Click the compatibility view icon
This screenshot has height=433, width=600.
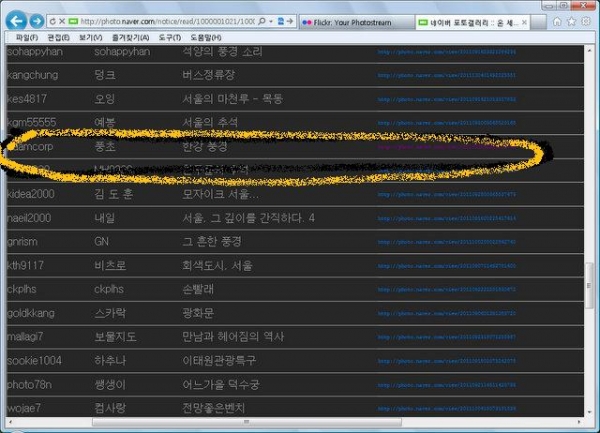click(x=280, y=21)
